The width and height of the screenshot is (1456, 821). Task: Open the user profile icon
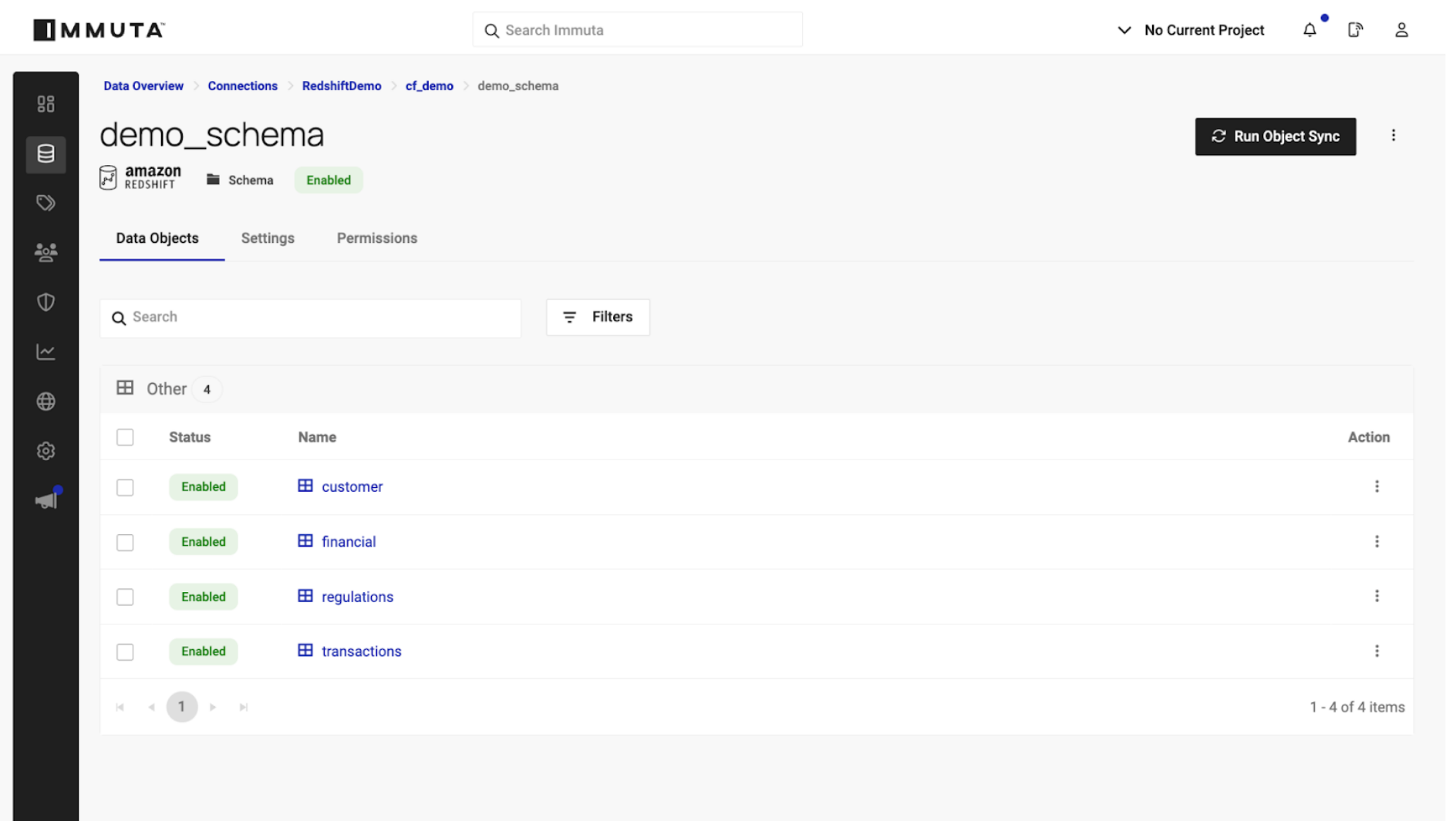tap(1401, 30)
